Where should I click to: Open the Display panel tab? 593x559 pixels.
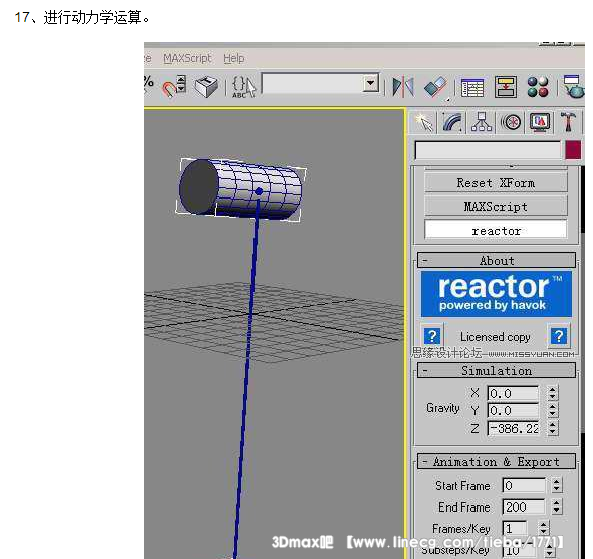[x=540, y=122]
